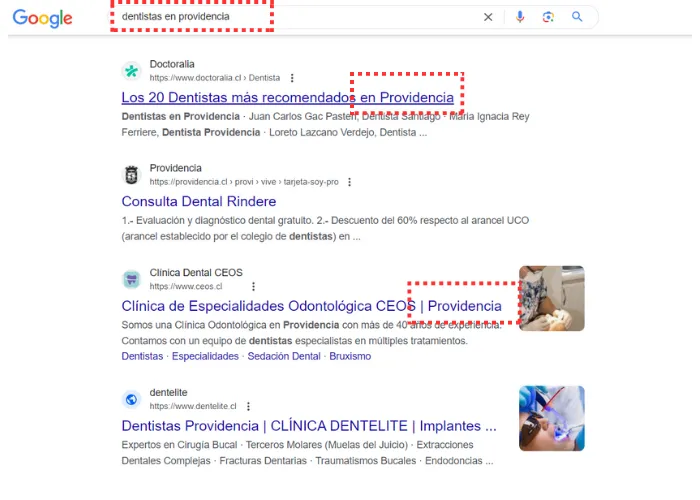Image resolution: width=700 pixels, height=500 pixels.
Task: Click into the search box text field
Action: coord(295,17)
